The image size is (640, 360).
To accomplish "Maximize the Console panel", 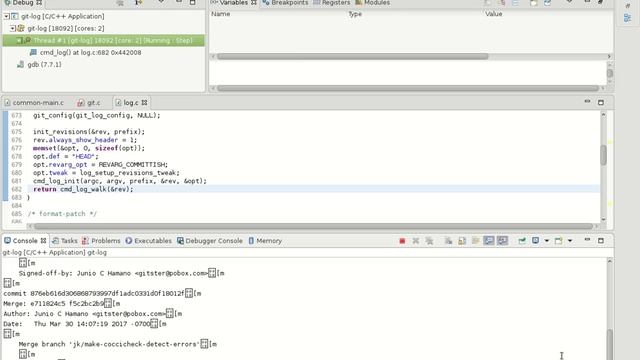I will pyautogui.click(x=601, y=241).
